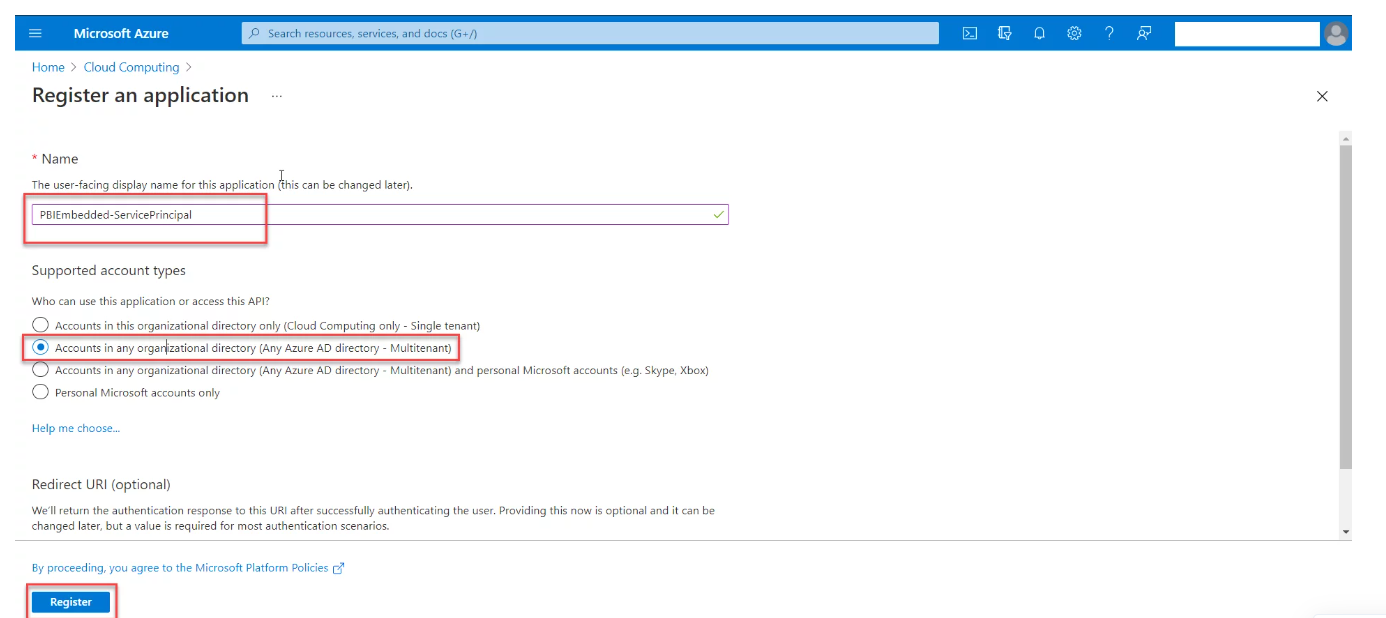Go to the Cloud Computing breadcrumb
The height and width of the screenshot is (618, 1386).
(x=131, y=67)
